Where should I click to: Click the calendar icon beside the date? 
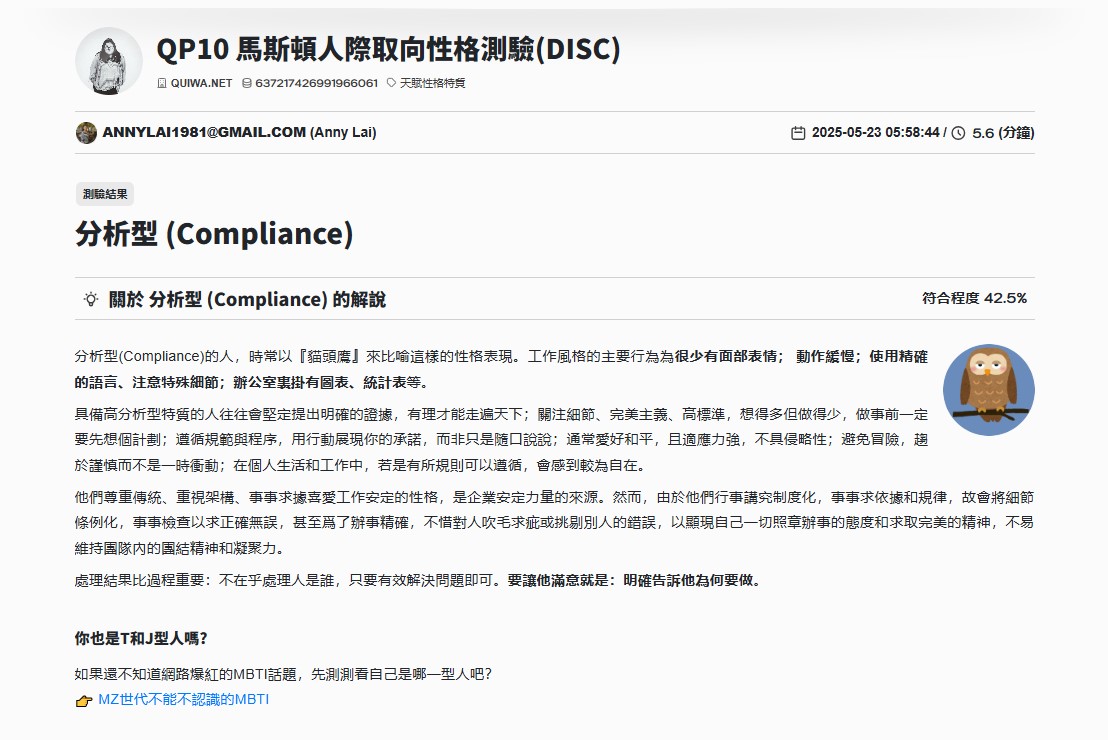pos(798,133)
